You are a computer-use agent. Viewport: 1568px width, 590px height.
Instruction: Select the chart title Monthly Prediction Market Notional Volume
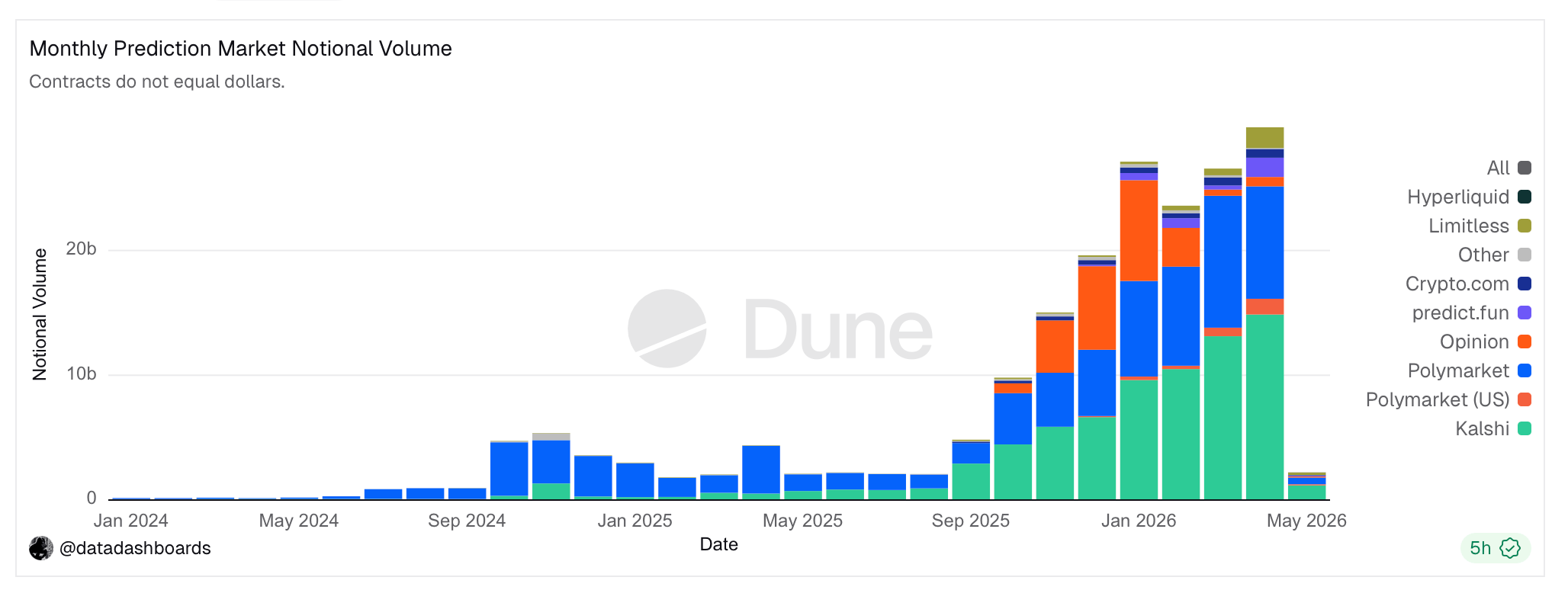click(240, 49)
